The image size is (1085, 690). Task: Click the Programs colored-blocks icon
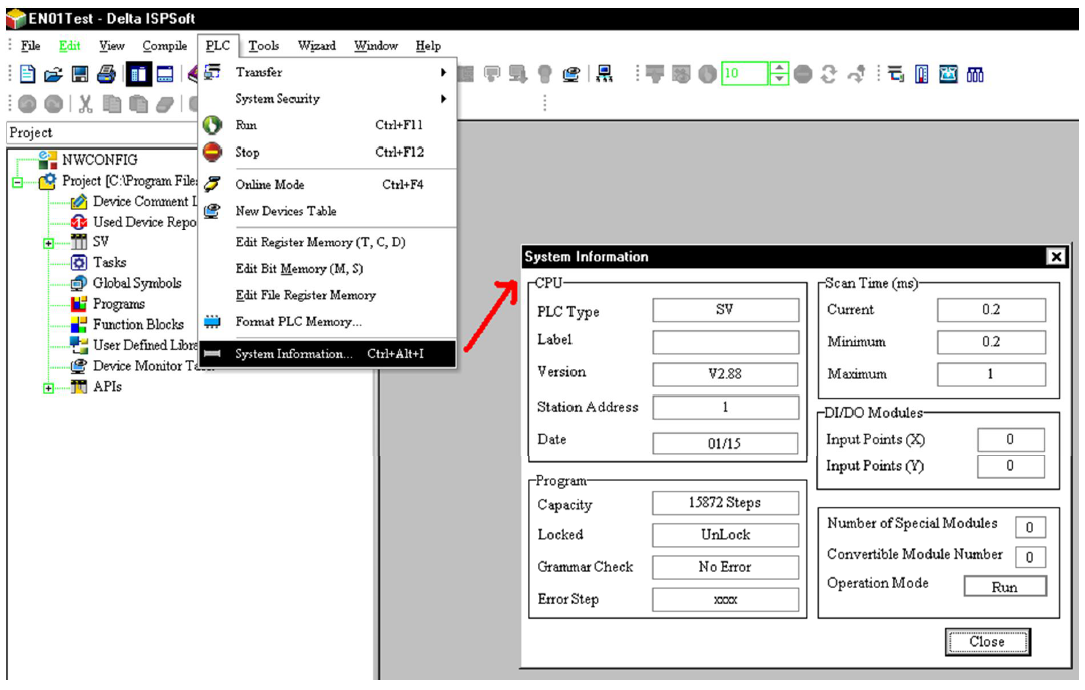[x=79, y=304]
